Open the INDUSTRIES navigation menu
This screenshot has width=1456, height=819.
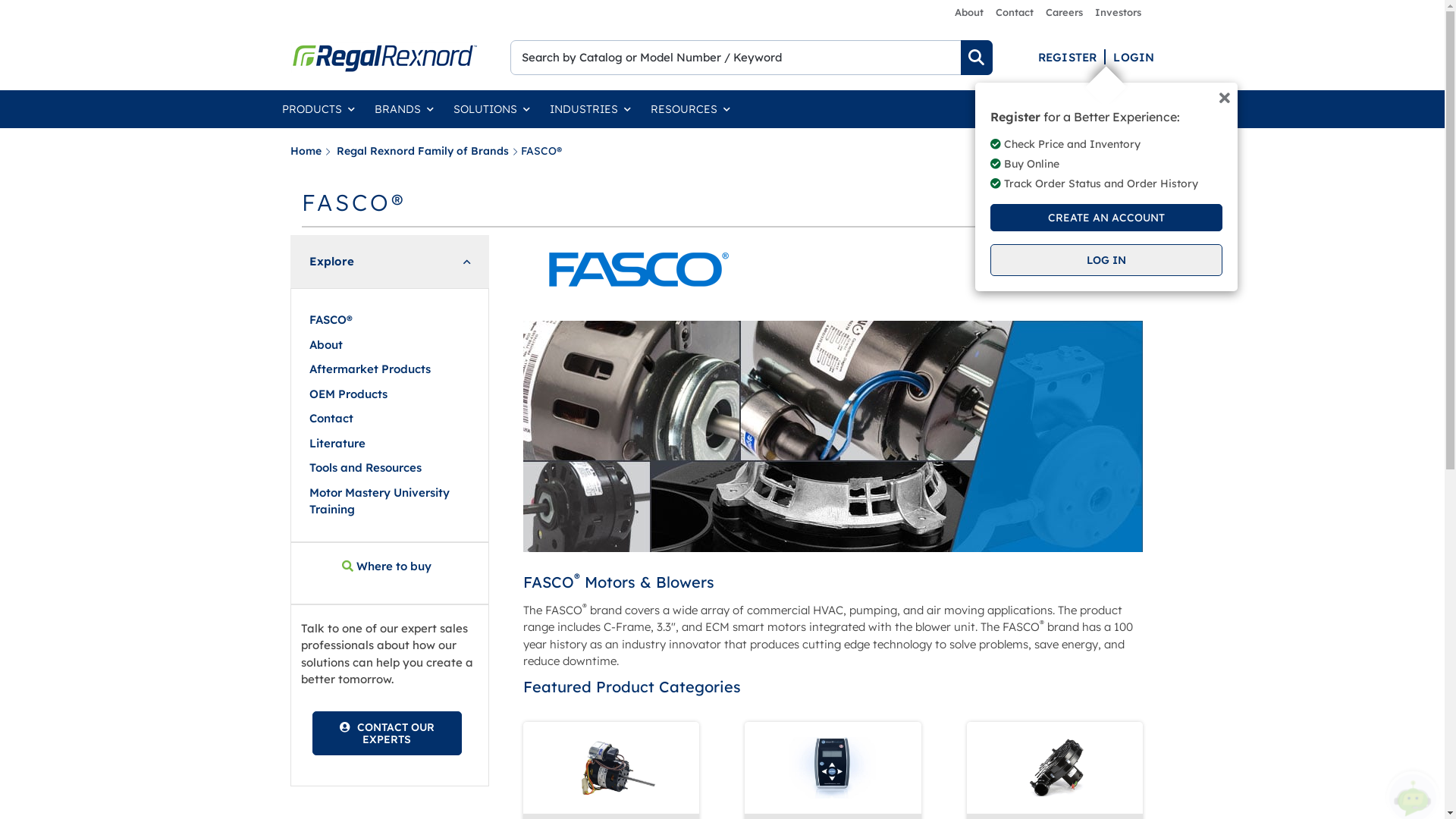click(590, 109)
